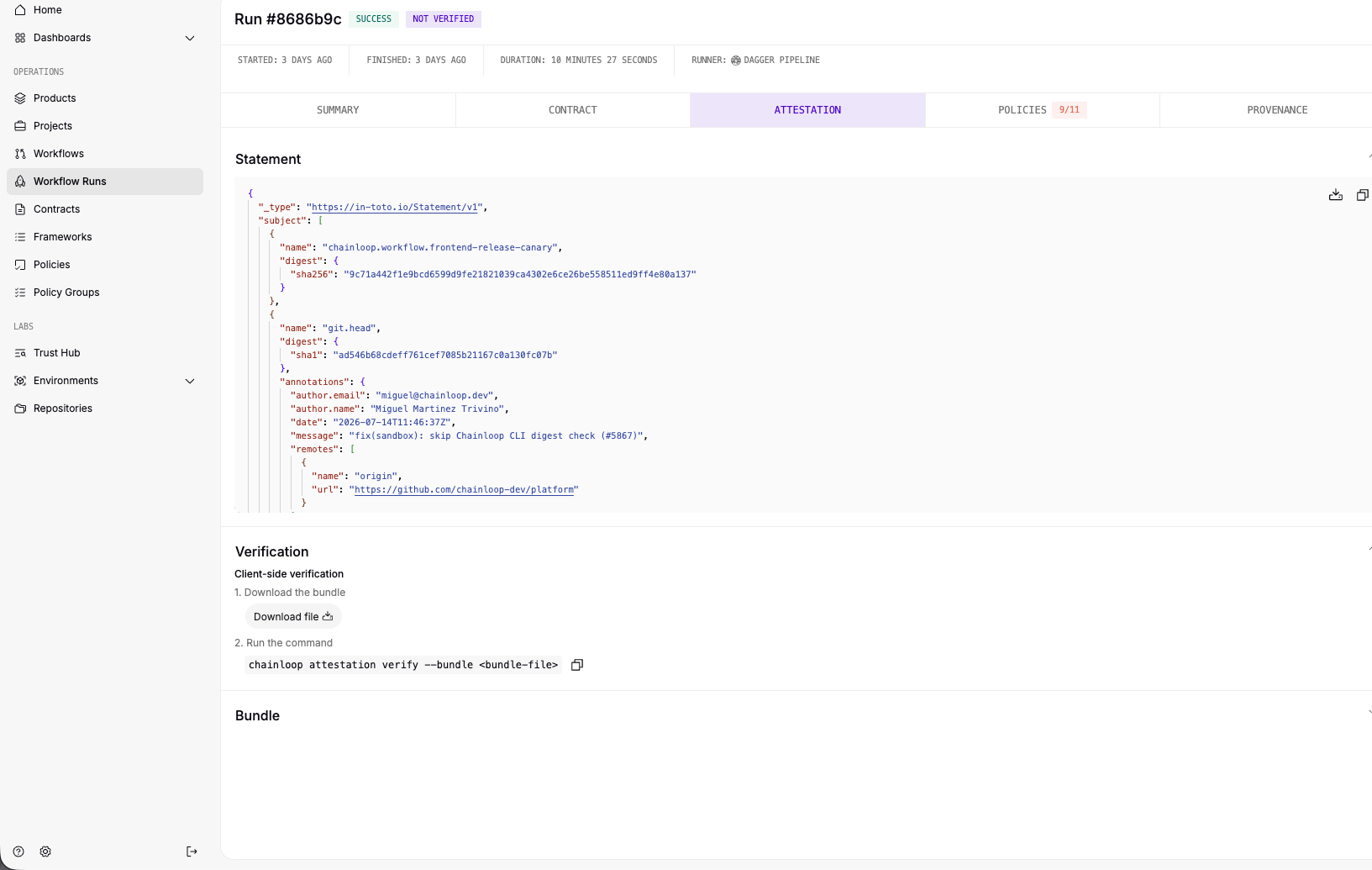Go to Workflow Runs in sidebar
The image size is (1372, 870).
pyautogui.click(x=105, y=182)
